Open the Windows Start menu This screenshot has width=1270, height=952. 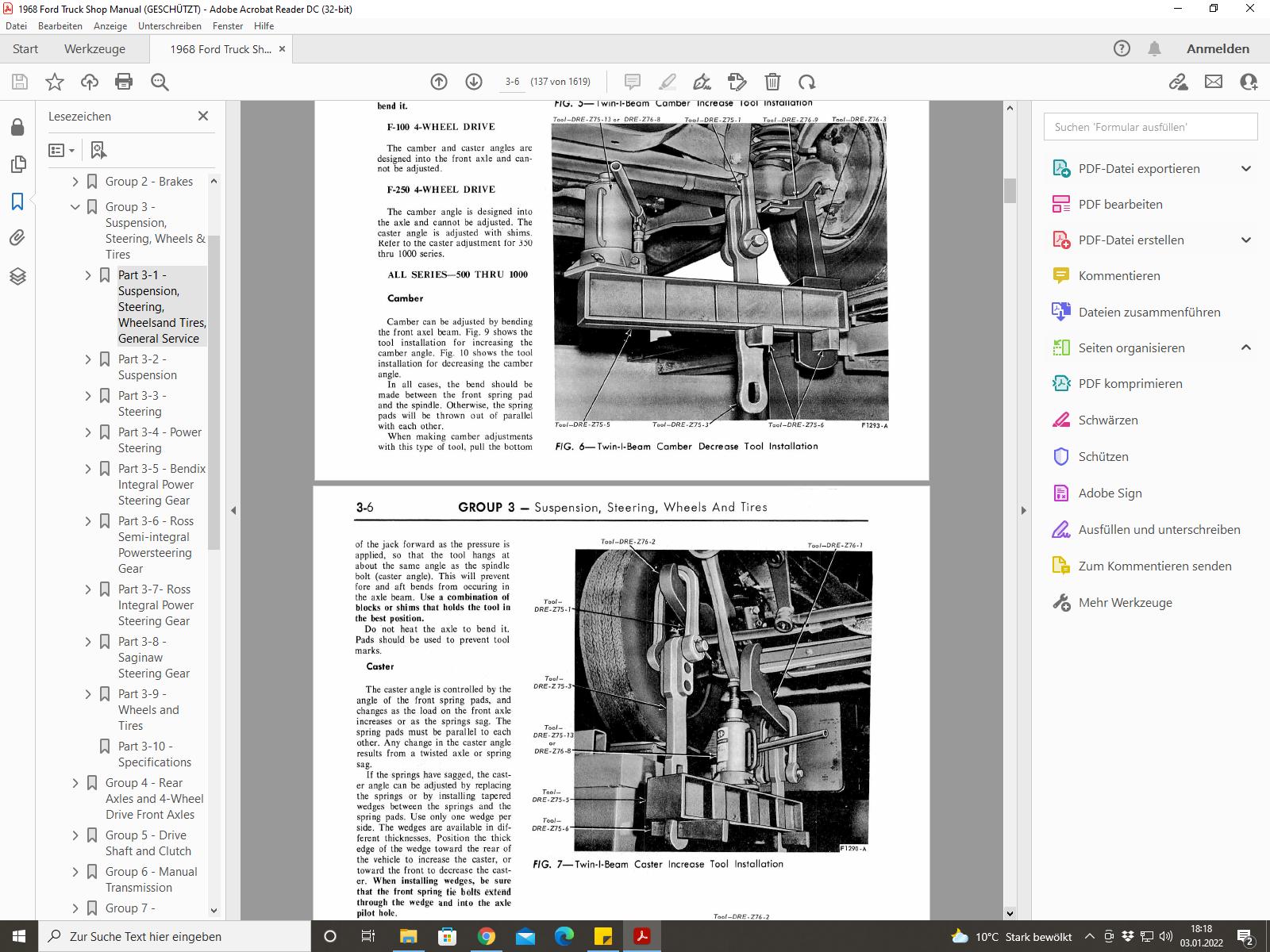click(19, 936)
